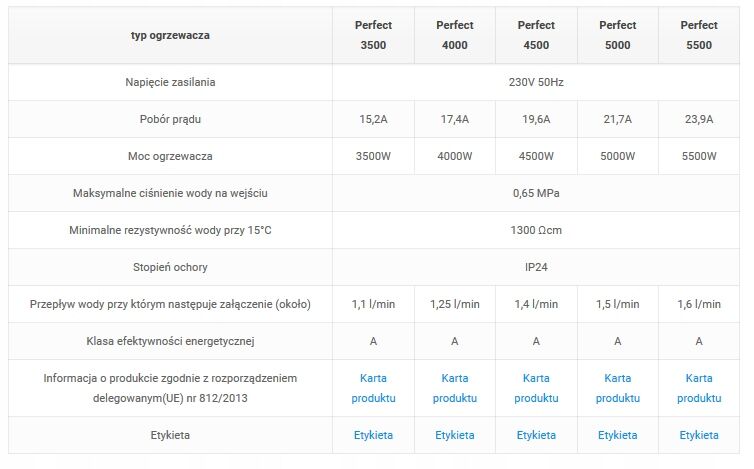This screenshot has width=754, height=469.
Task: Click Etykieta link in Perfect 5000 column
Action: coord(618,435)
